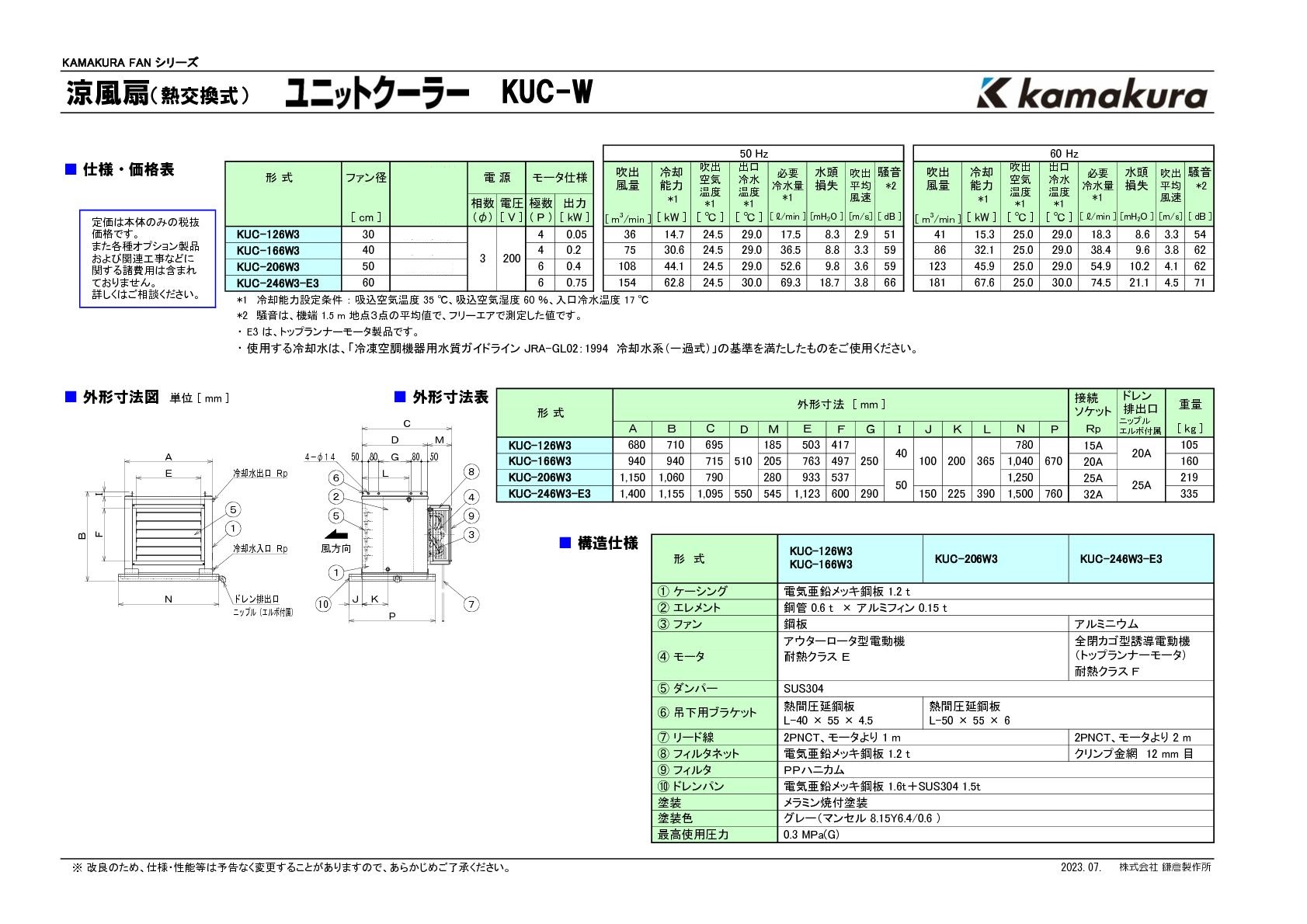Screen dimensions: 1307x924
Task: Click the max pressure value '0.3 MPa(G)'
Action: (812, 835)
